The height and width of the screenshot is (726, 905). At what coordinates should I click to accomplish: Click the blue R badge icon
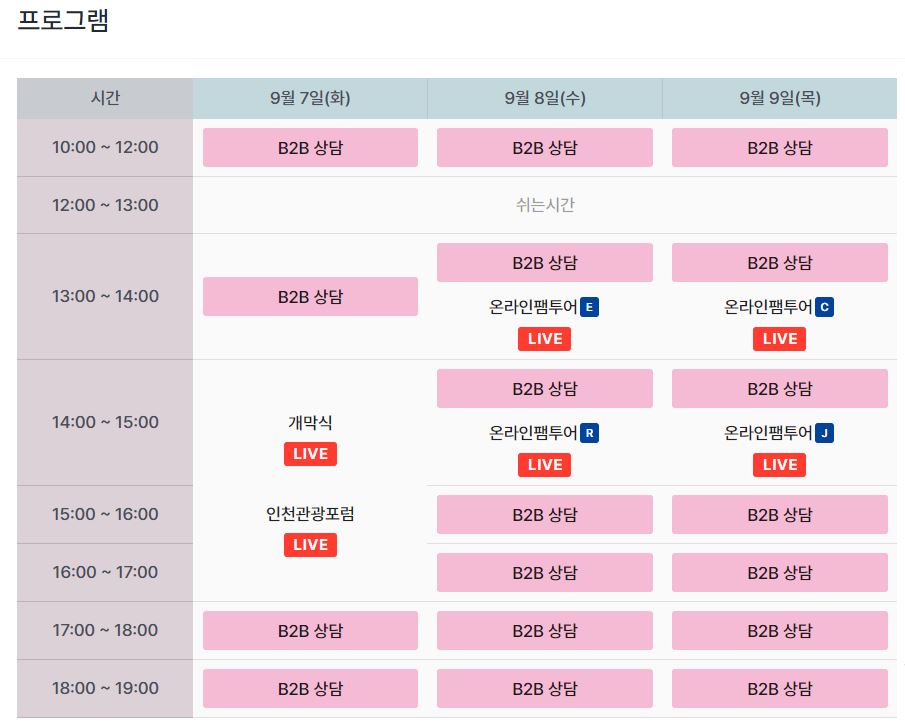tap(589, 433)
